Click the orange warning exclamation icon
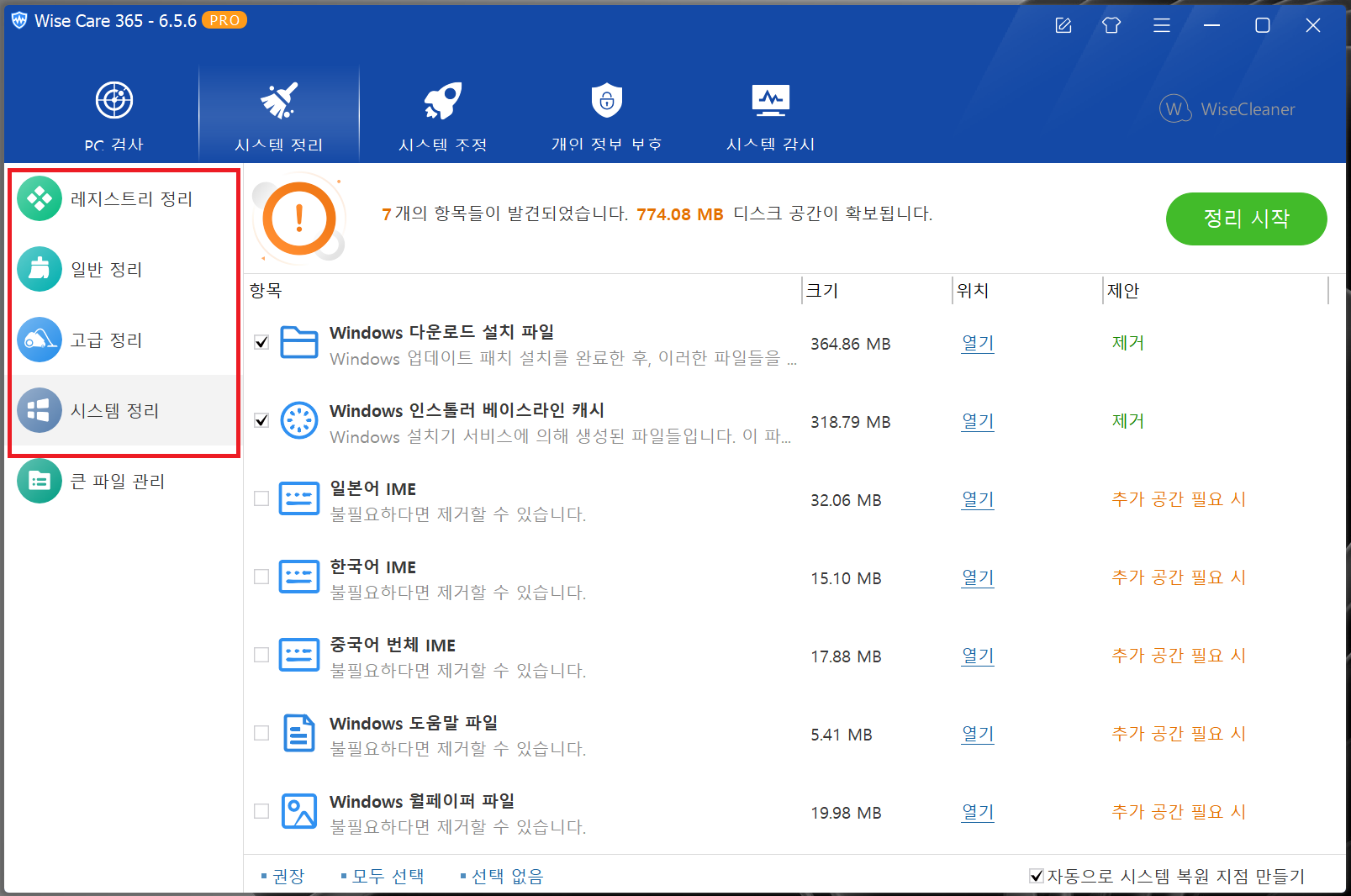 [299, 219]
